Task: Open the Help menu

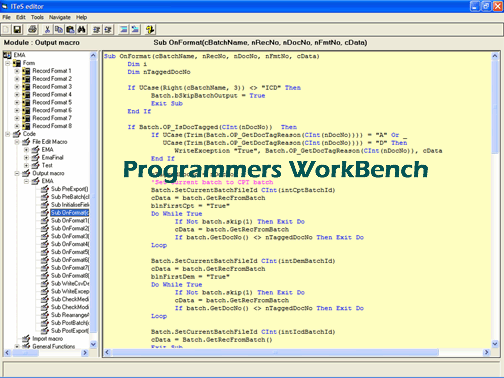Action: click(x=81, y=17)
